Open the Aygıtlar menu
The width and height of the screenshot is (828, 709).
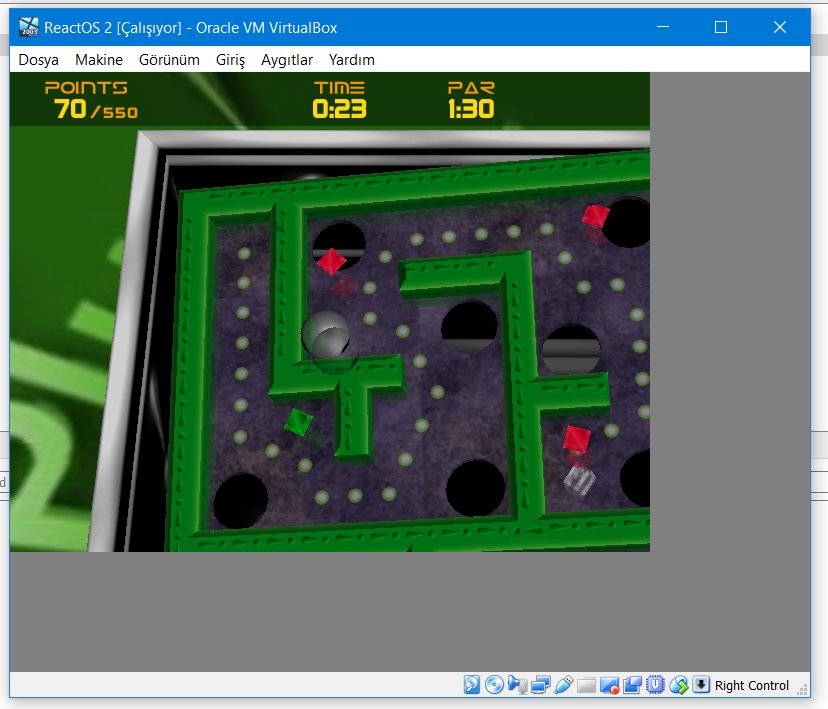[287, 60]
